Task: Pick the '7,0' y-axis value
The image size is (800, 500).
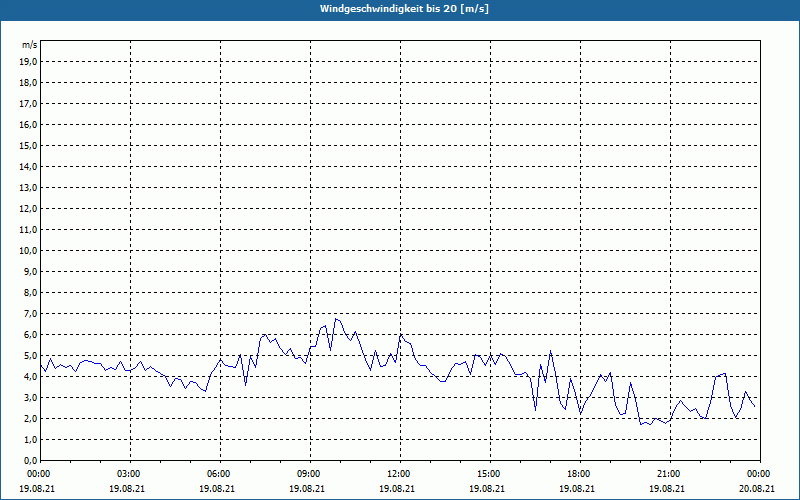Action: [30, 314]
